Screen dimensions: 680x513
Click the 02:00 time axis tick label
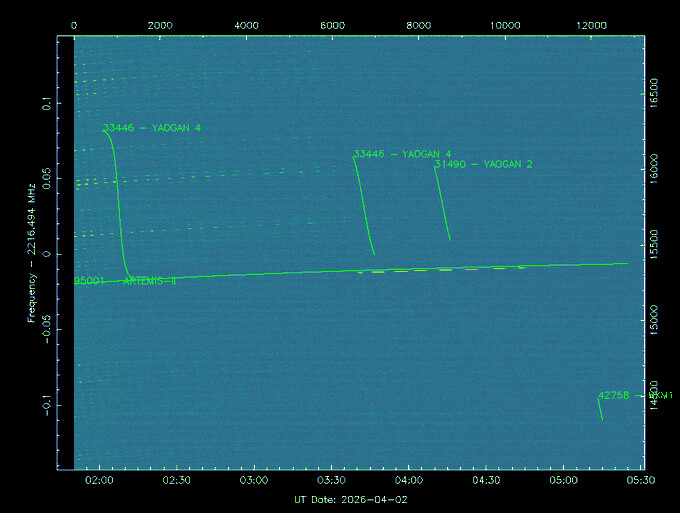(100, 481)
